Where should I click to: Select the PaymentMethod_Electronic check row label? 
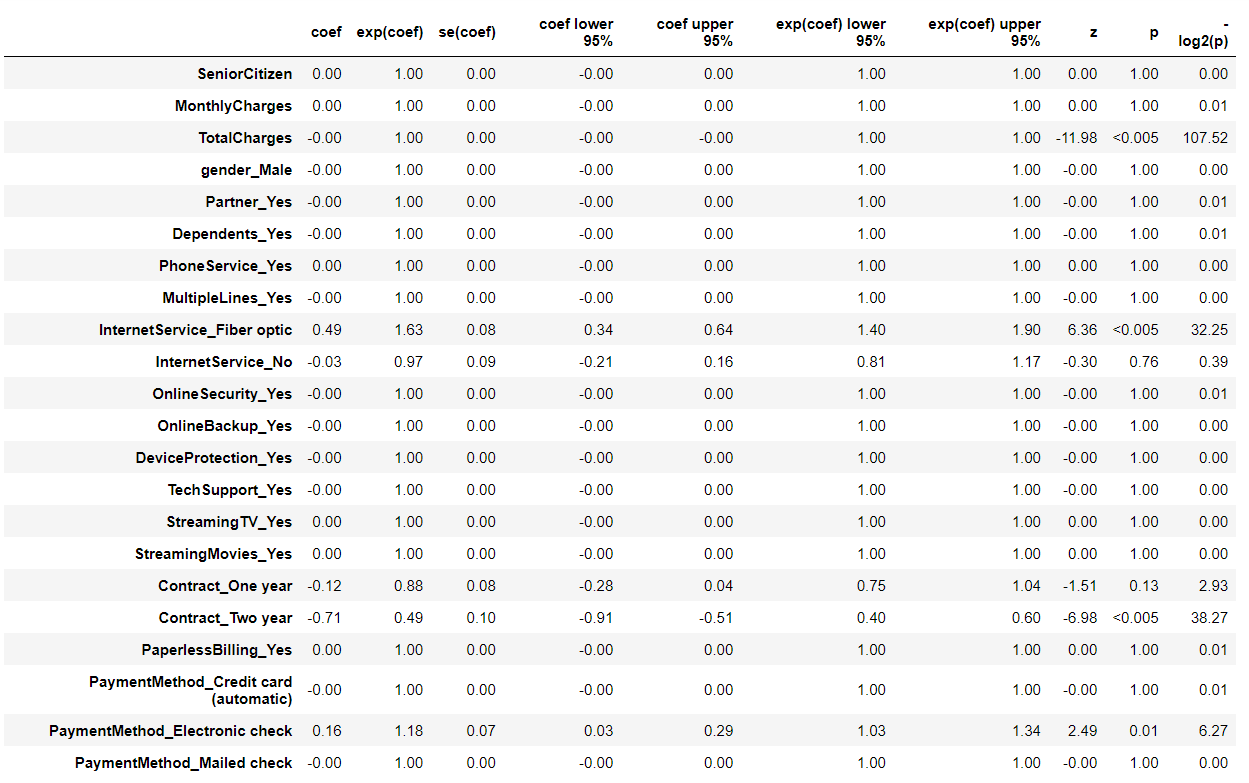pyautogui.click(x=171, y=731)
